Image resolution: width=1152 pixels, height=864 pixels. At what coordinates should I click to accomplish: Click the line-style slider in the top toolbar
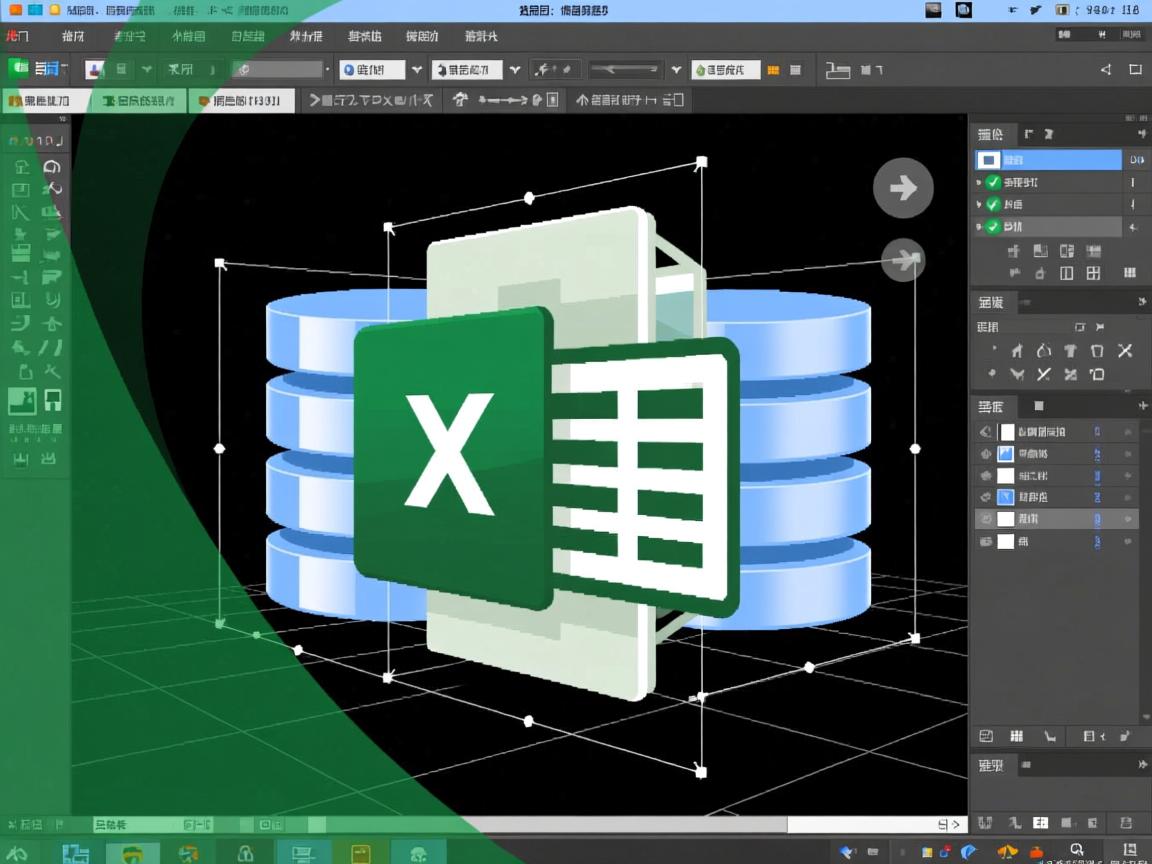click(624, 70)
